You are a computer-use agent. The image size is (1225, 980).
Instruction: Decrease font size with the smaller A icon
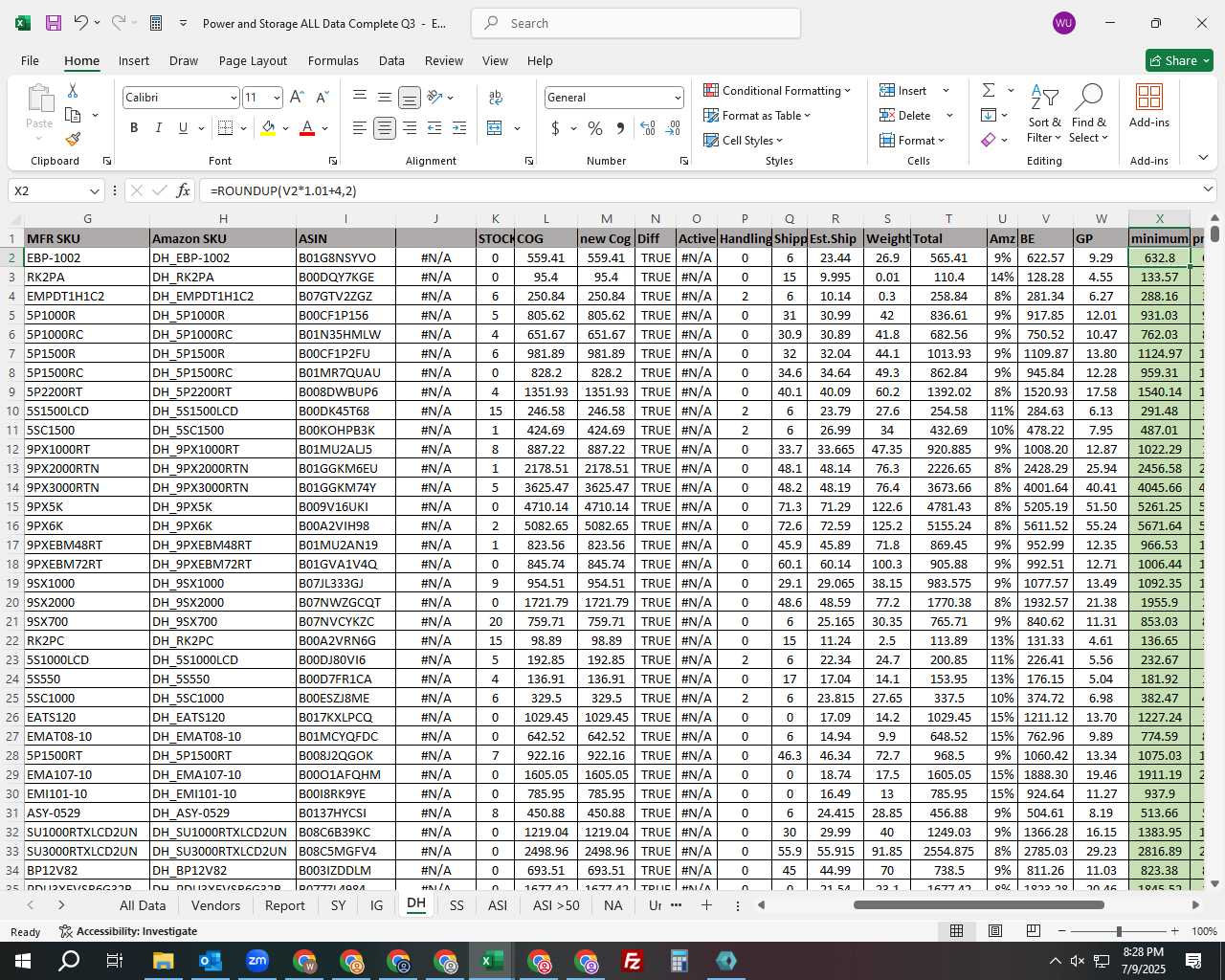[x=322, y=97]
